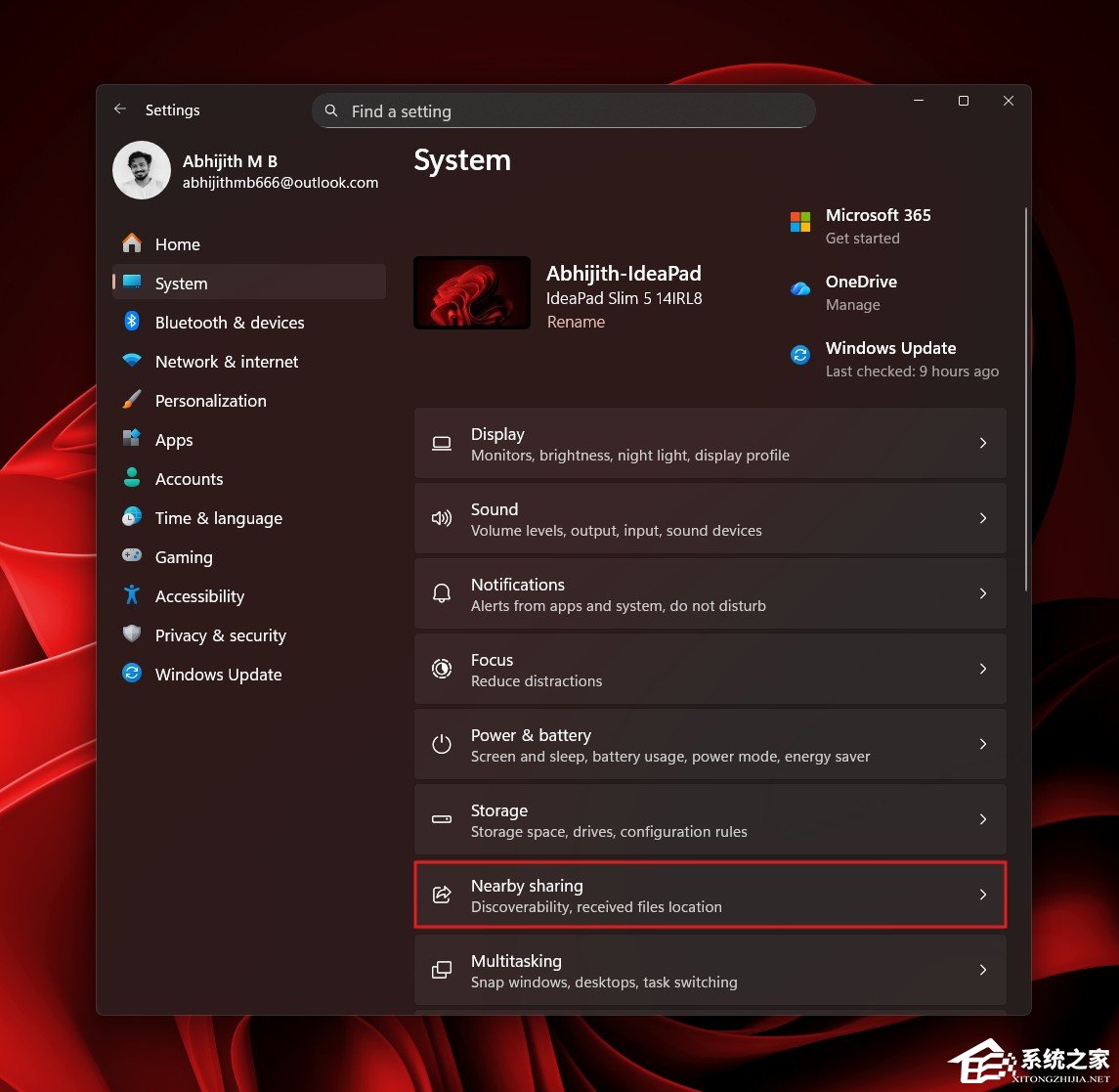Image resolution: width=1119 pixels, height=1092 pixels.
Task: Open Notifications via its chevron
Action: click(x=983, y=593)
